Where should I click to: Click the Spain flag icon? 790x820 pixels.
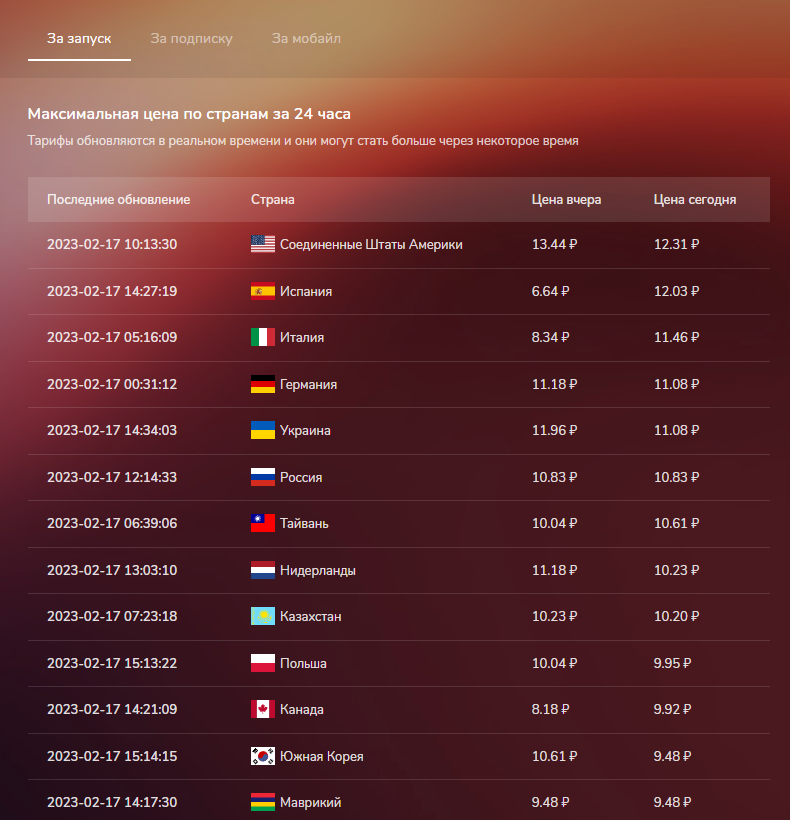262,291
